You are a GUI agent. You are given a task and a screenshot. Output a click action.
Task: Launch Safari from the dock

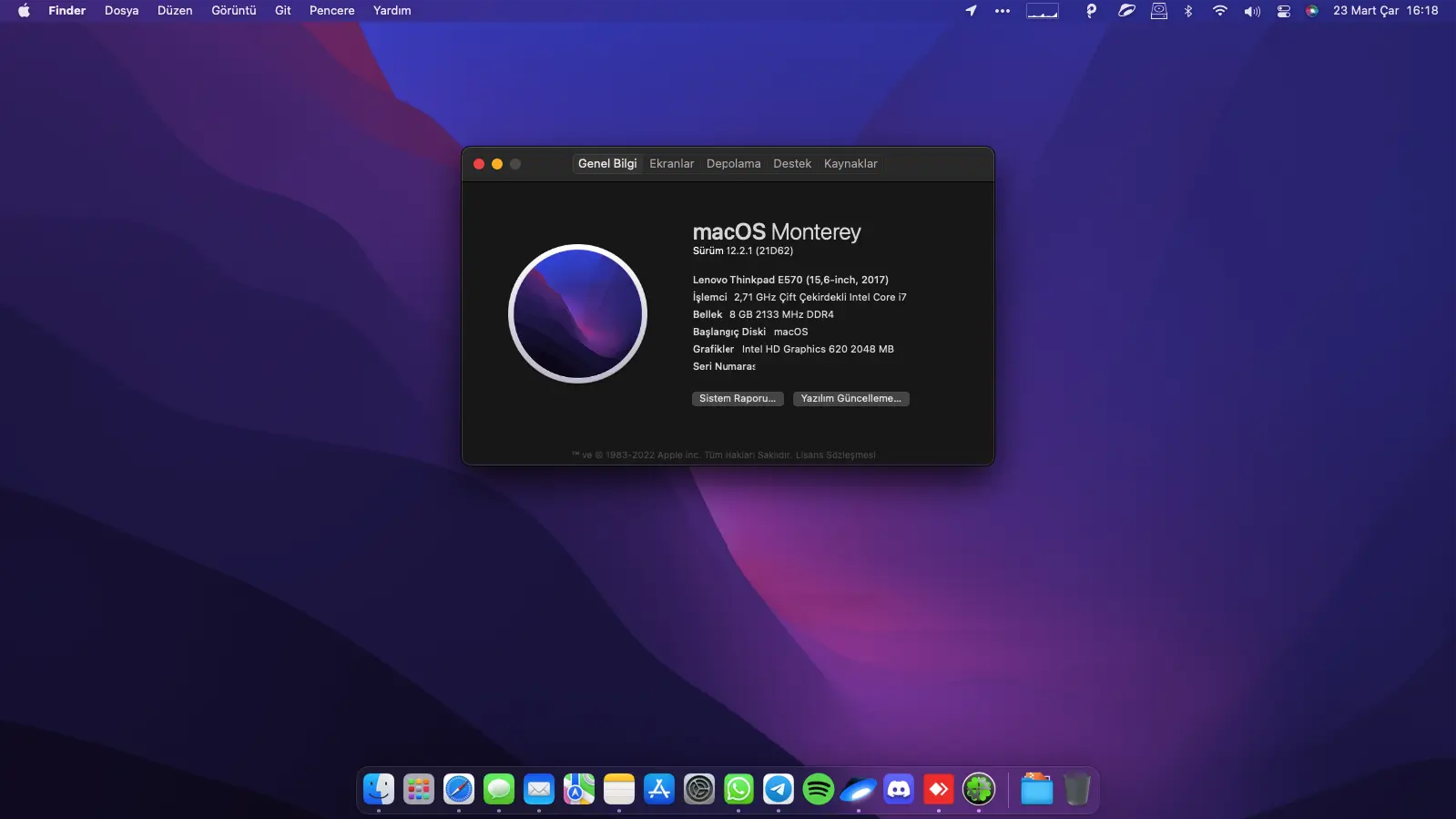[459, 789]
